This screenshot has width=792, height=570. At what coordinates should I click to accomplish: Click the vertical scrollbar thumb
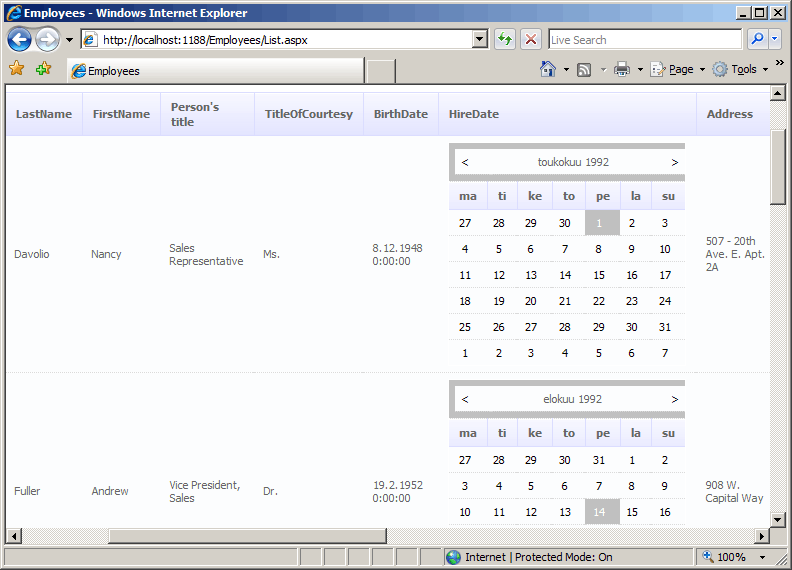point(778,167)
